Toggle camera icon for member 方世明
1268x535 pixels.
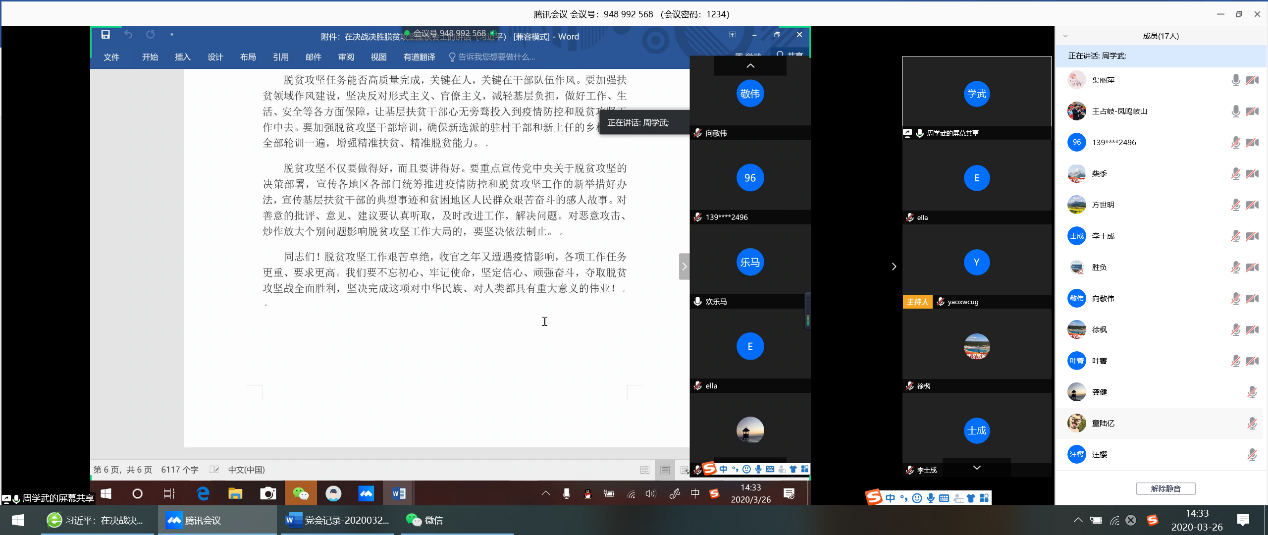[x=1251, y=205]
